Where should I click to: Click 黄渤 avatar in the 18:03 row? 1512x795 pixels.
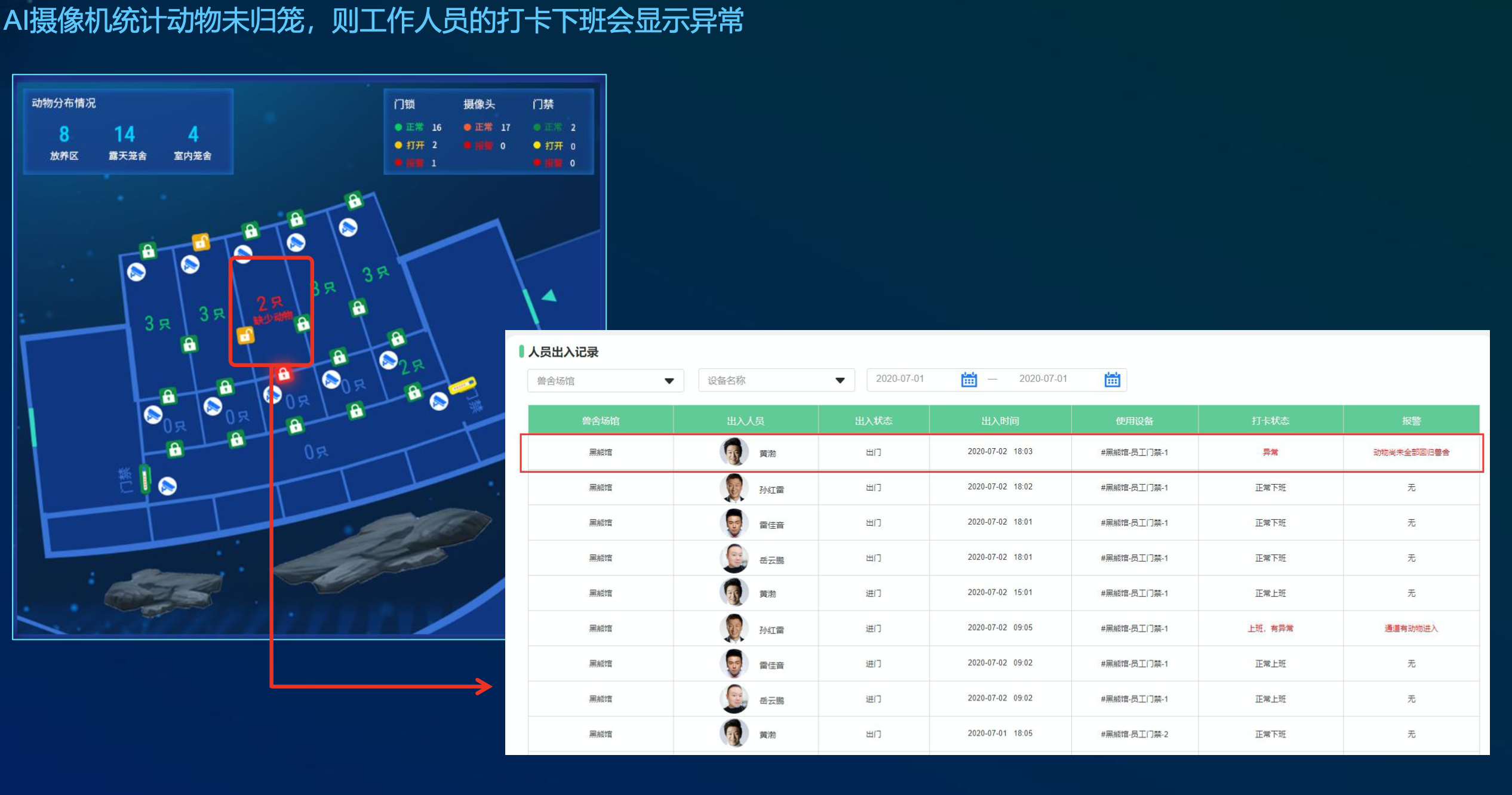tap(734, 452)
